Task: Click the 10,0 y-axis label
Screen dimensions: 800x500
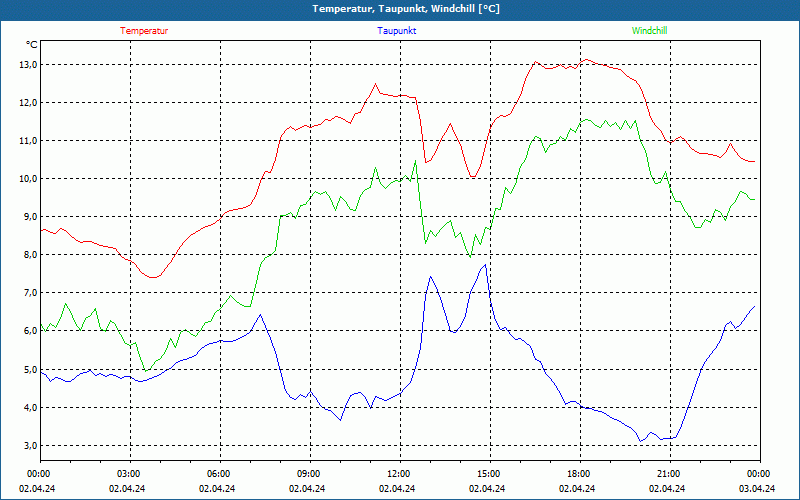Action: click(x=28, y=179)
